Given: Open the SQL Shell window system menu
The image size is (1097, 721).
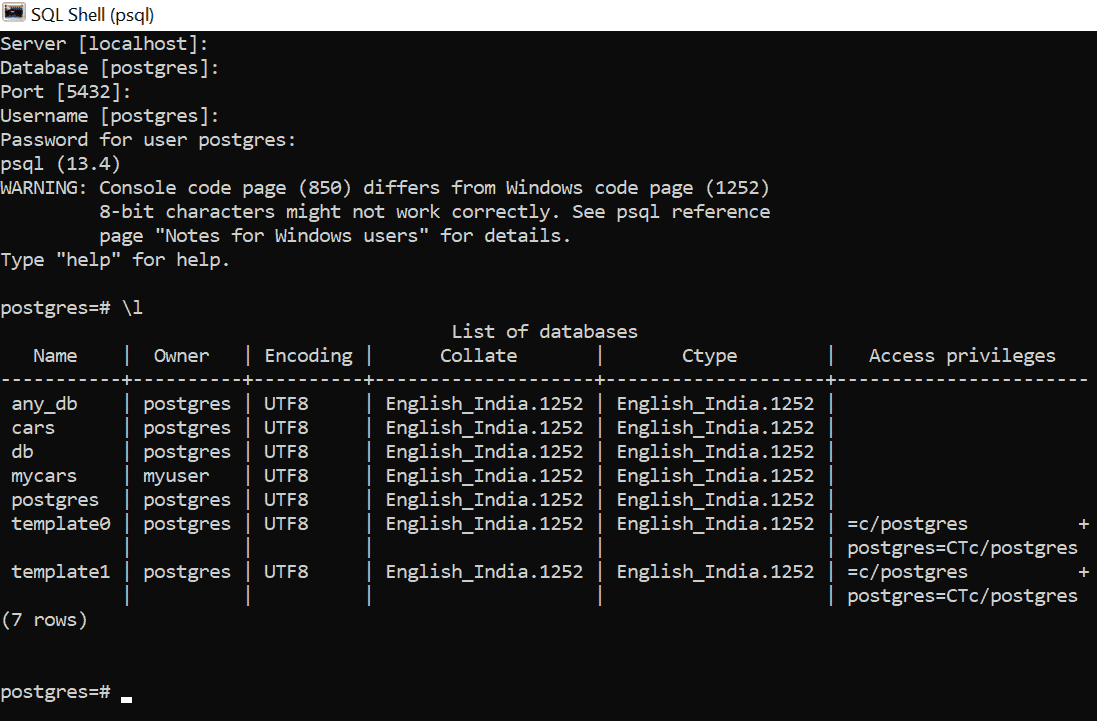Looking at the screenshot, I should pos(14,14).
